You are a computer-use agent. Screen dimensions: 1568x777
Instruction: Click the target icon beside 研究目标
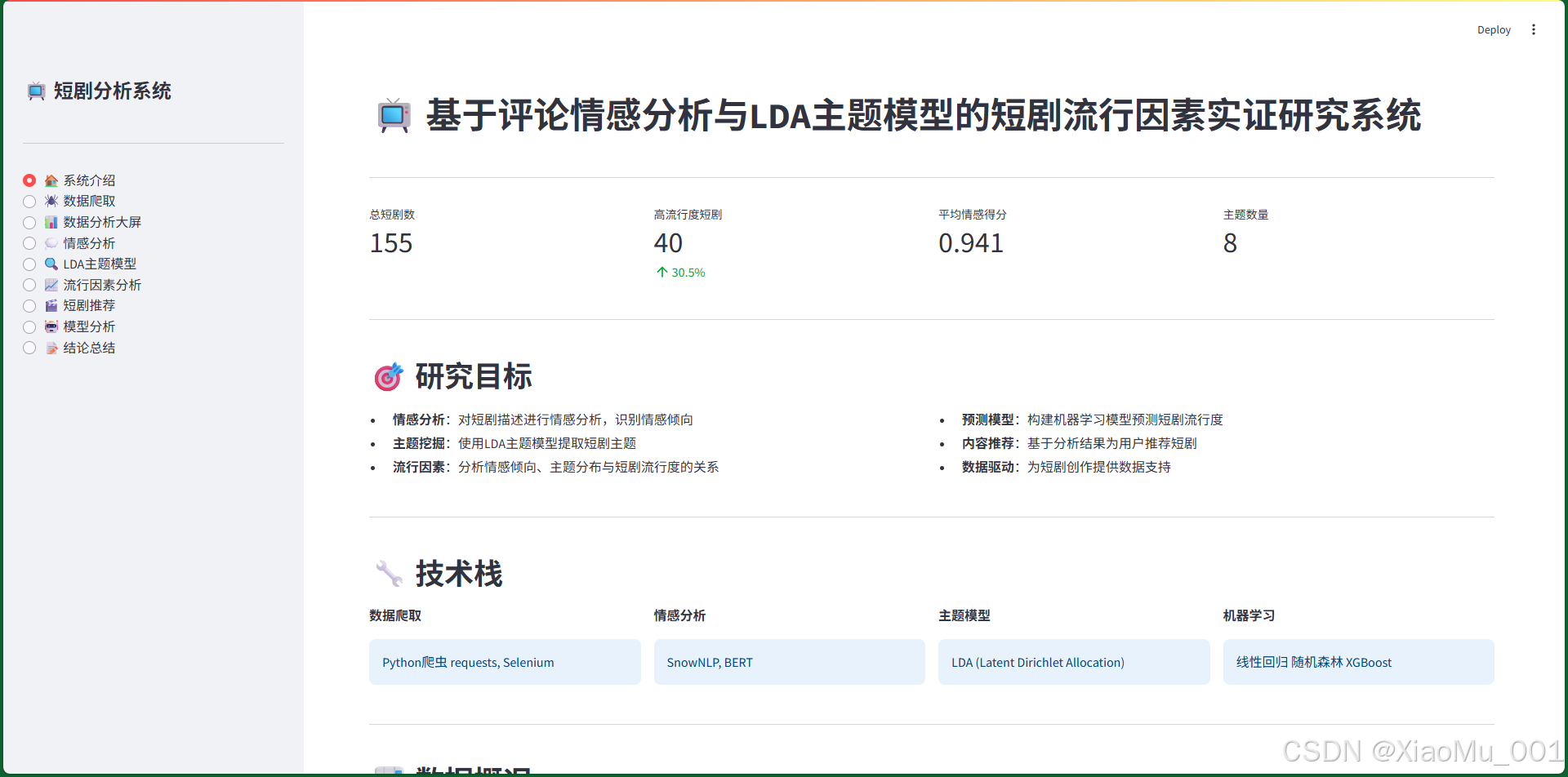(x=389, y=376)
